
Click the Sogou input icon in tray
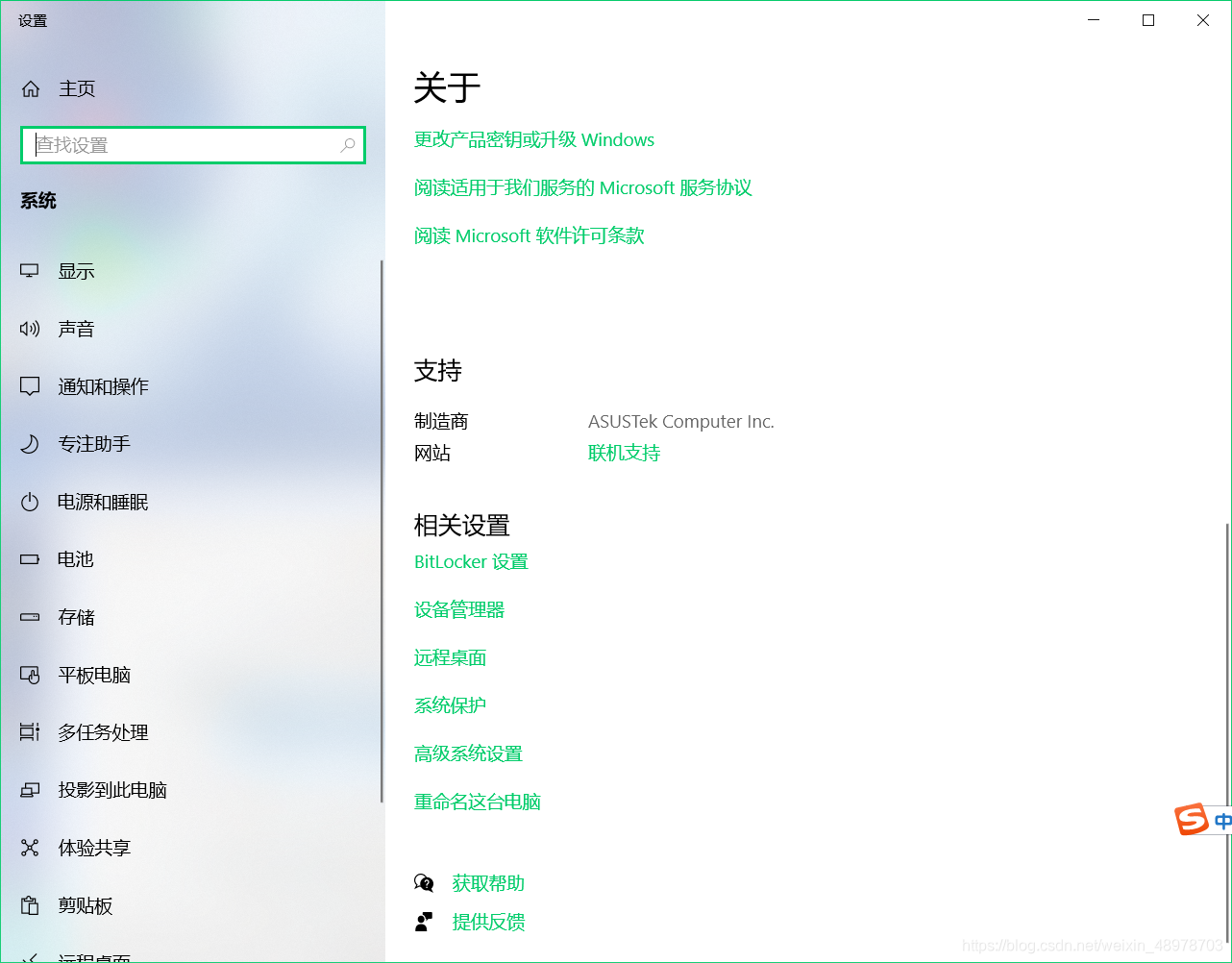pyautogui.click(x=1194, y=820)
